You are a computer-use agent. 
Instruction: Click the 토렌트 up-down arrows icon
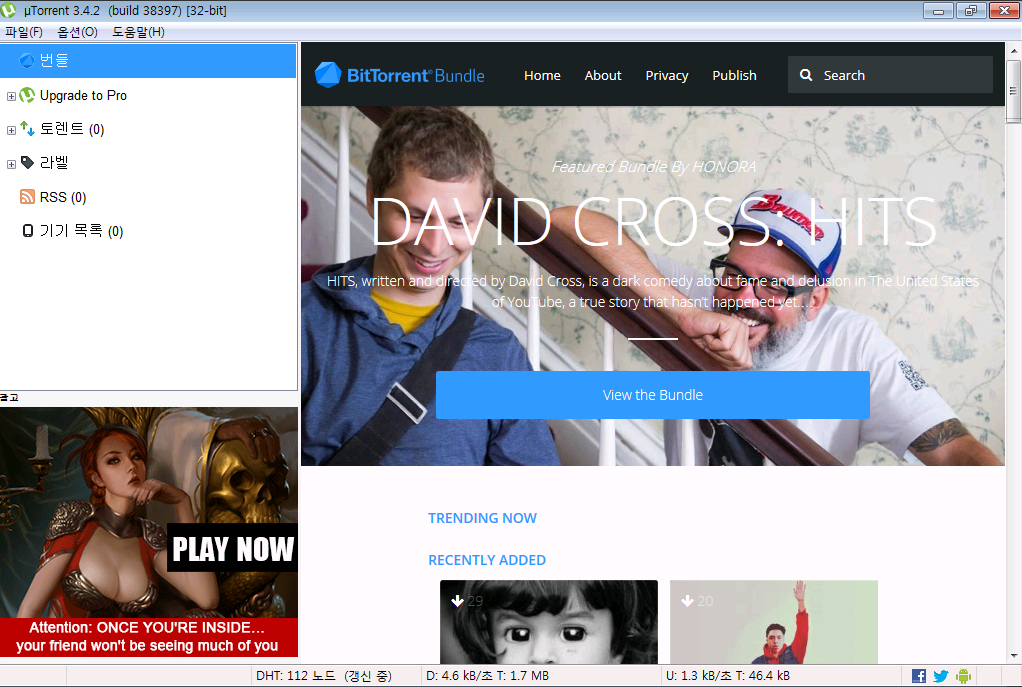27,128
